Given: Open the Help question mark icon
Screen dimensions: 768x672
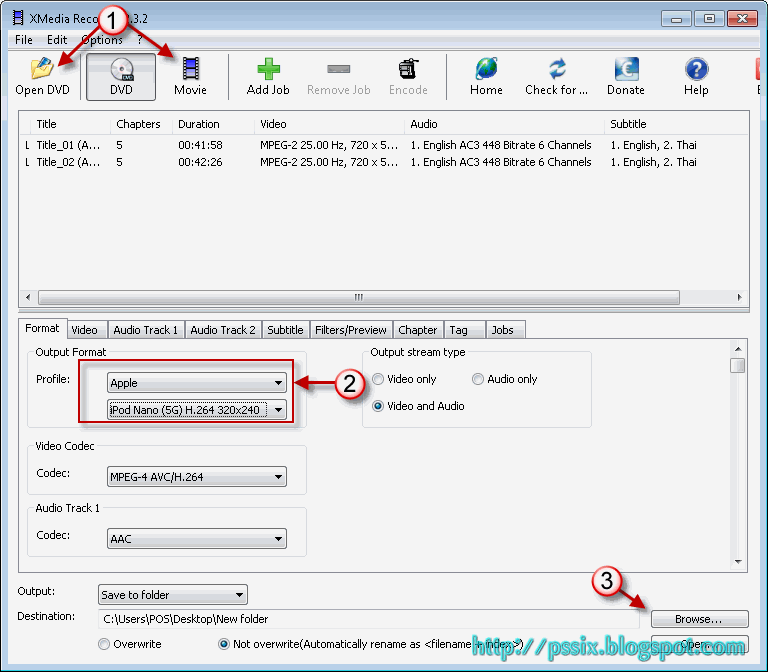Looking at the screenshot, I should (696, 69).
